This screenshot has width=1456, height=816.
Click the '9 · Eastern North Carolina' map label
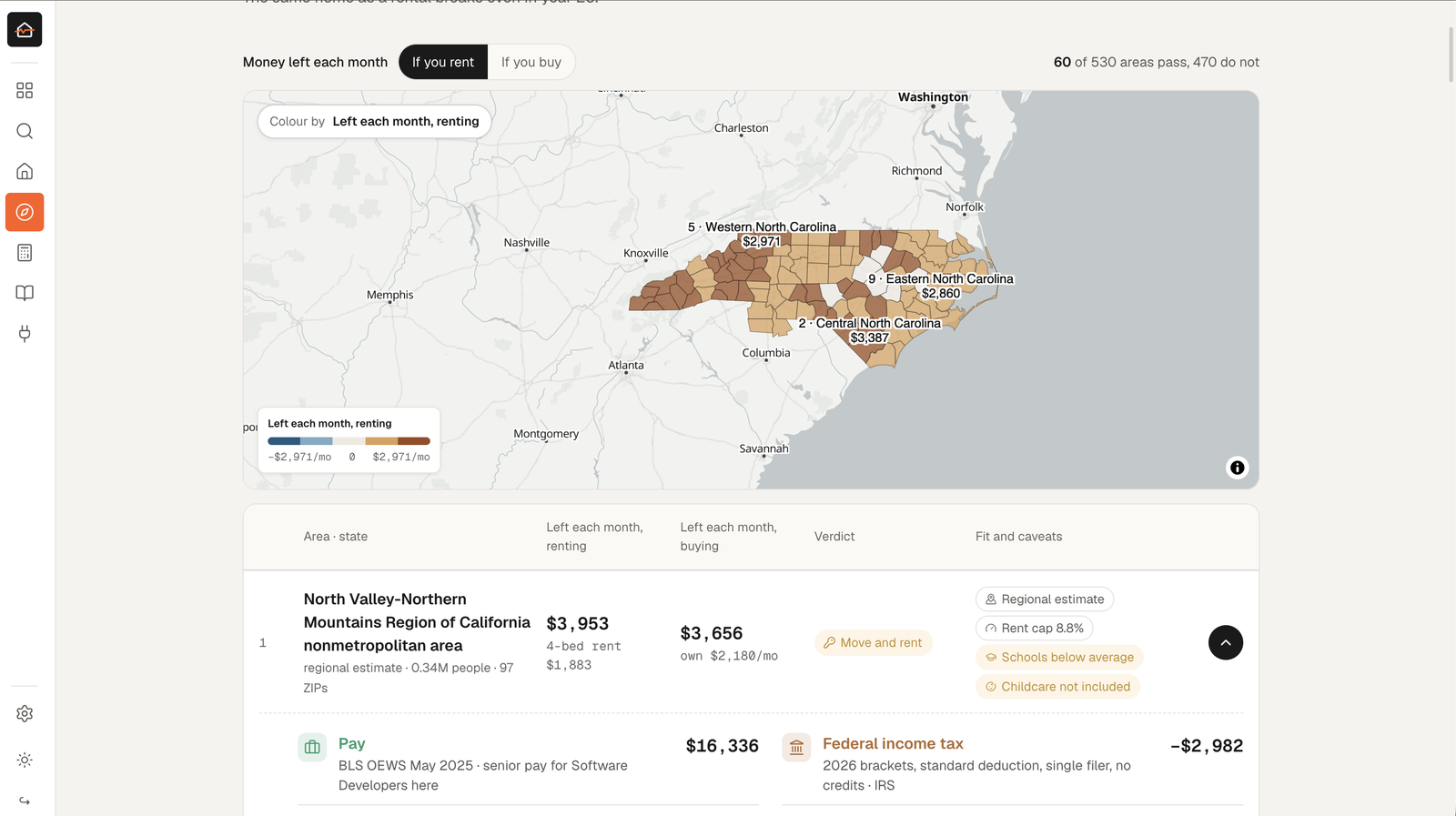940,278
